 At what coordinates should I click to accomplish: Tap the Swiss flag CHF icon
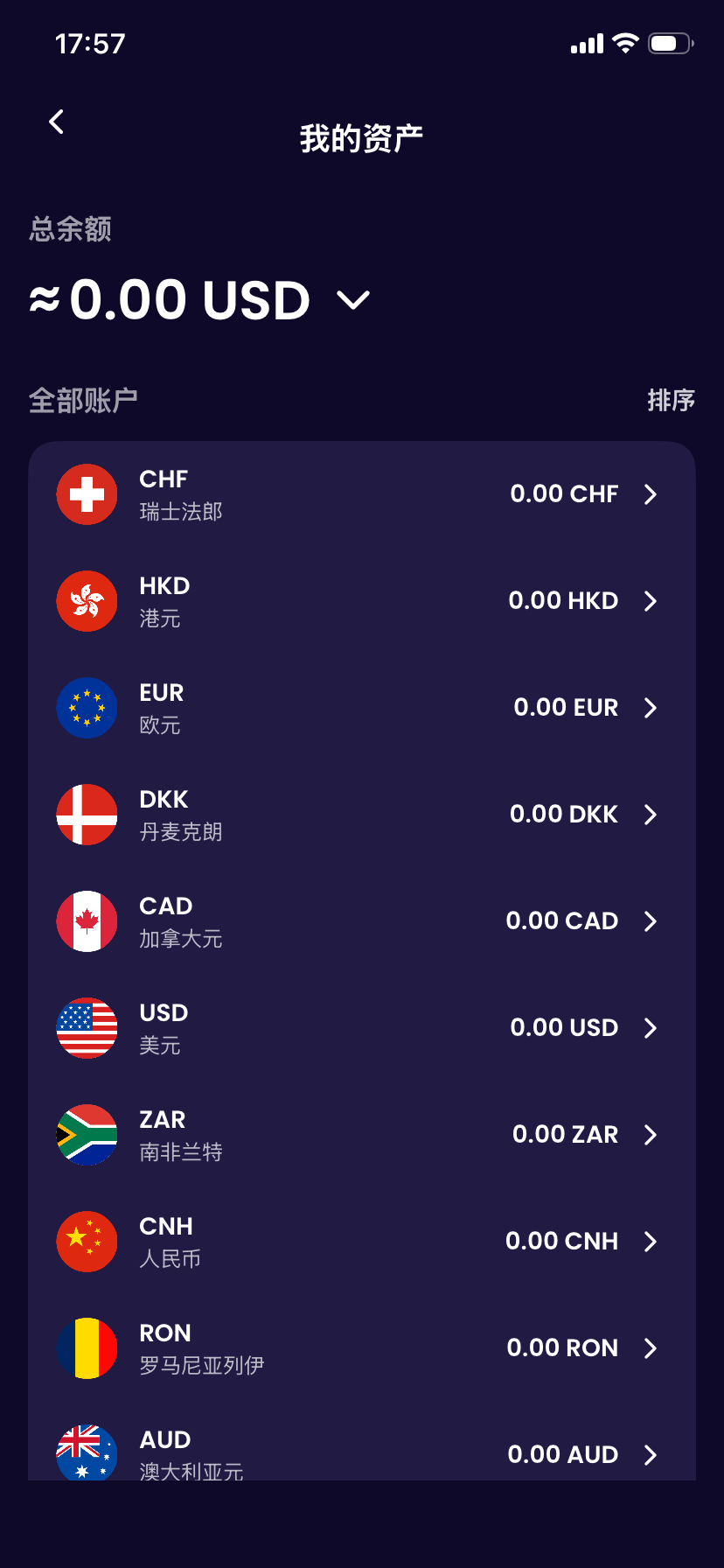(87, 494)
